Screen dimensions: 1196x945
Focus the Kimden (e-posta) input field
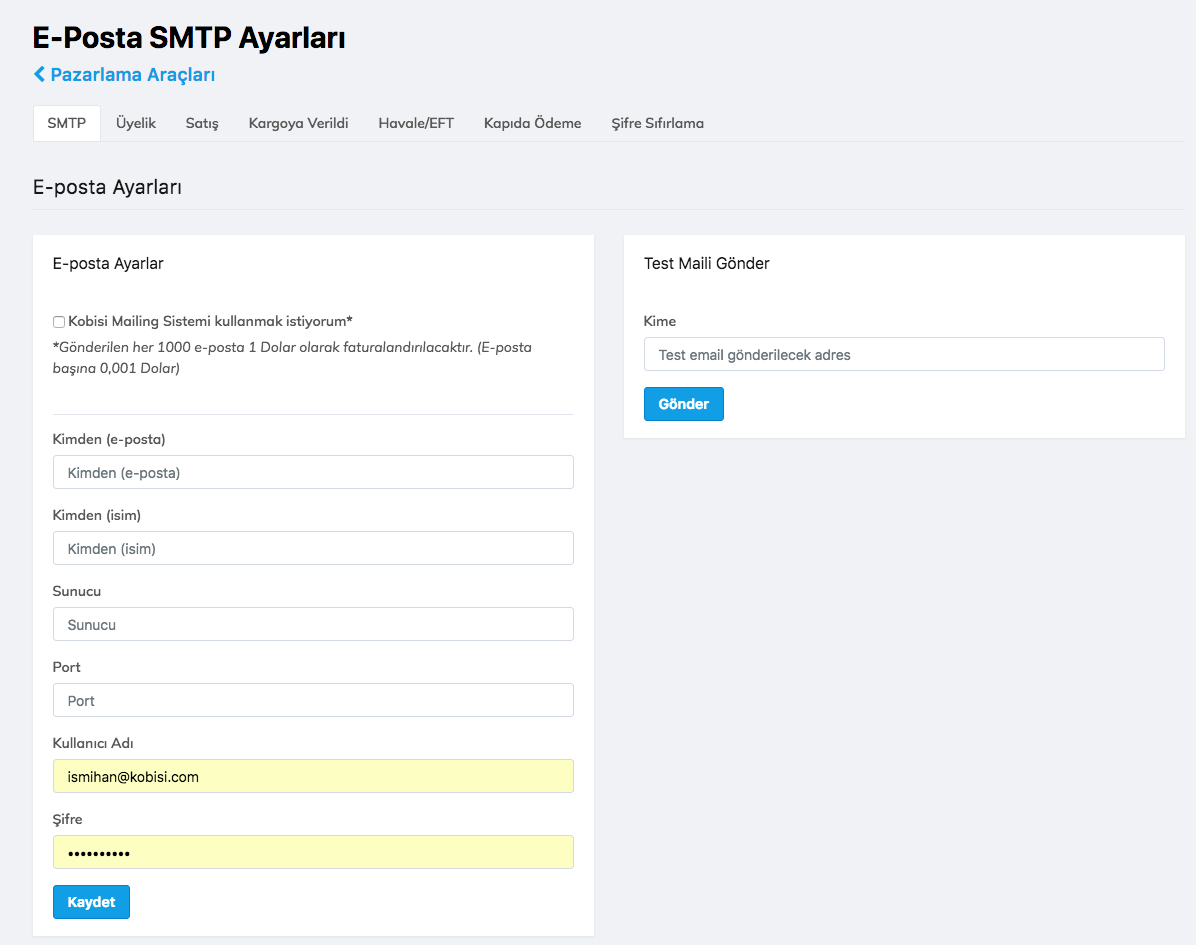pos(313,472)
